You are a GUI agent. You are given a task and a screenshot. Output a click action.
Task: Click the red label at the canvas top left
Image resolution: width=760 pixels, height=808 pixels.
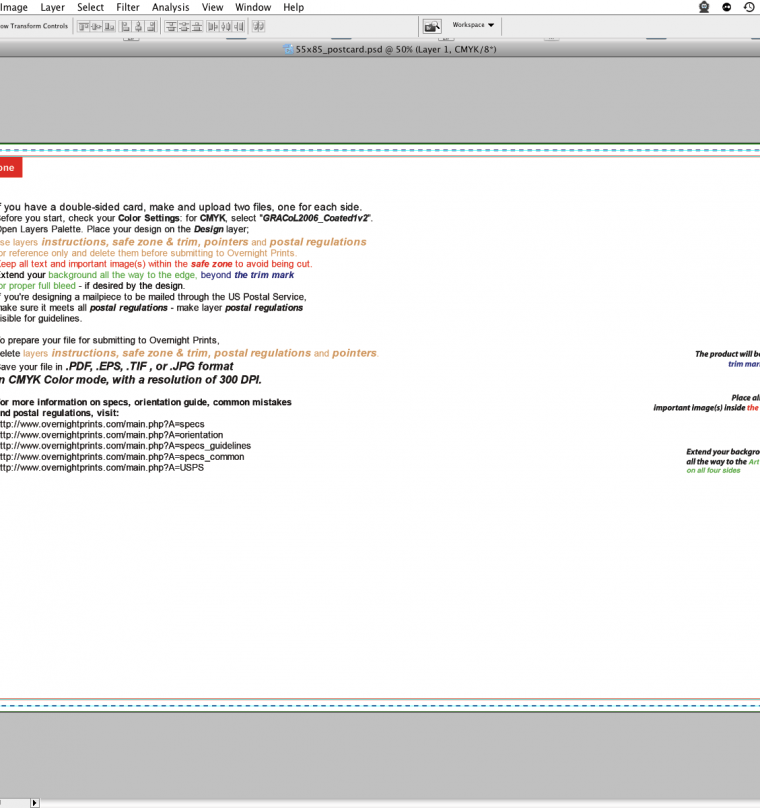click(x=8, y=168)
